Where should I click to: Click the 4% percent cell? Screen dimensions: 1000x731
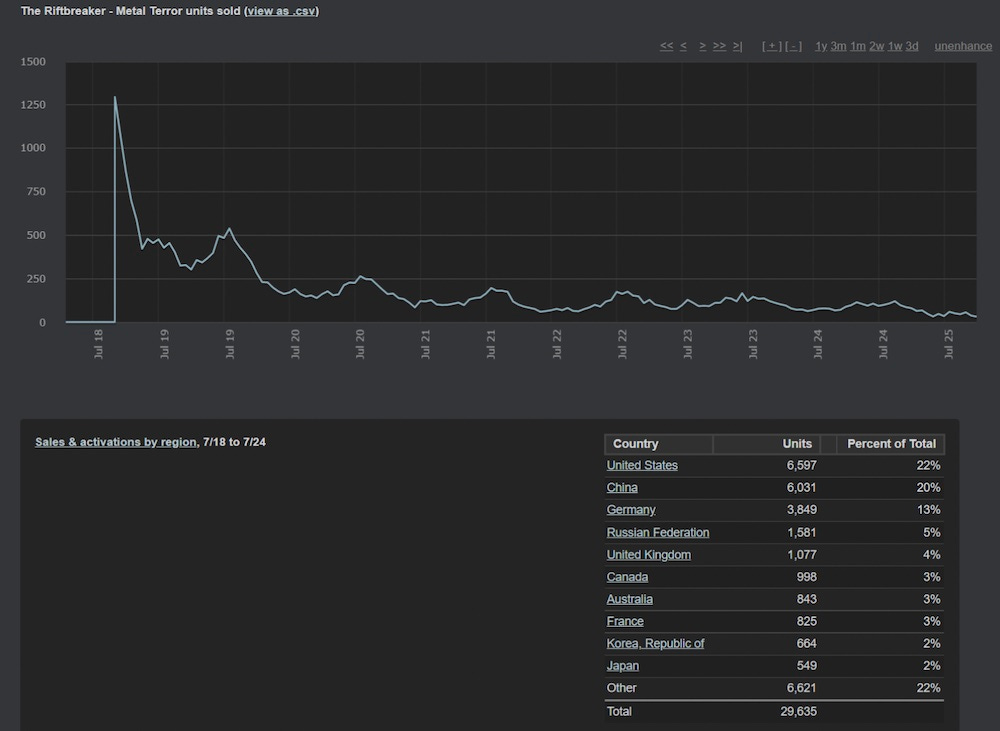coord(932,554)
